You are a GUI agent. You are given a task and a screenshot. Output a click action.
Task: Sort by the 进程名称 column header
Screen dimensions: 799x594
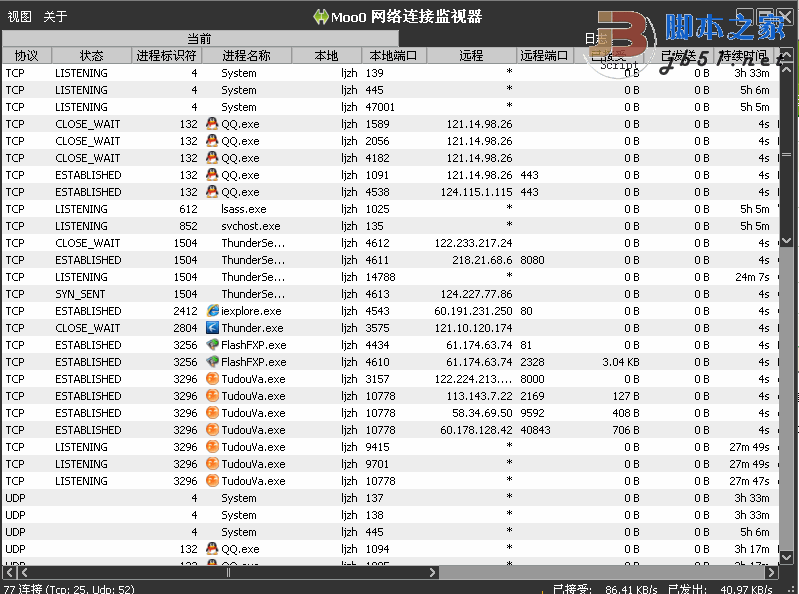(247, 56)
